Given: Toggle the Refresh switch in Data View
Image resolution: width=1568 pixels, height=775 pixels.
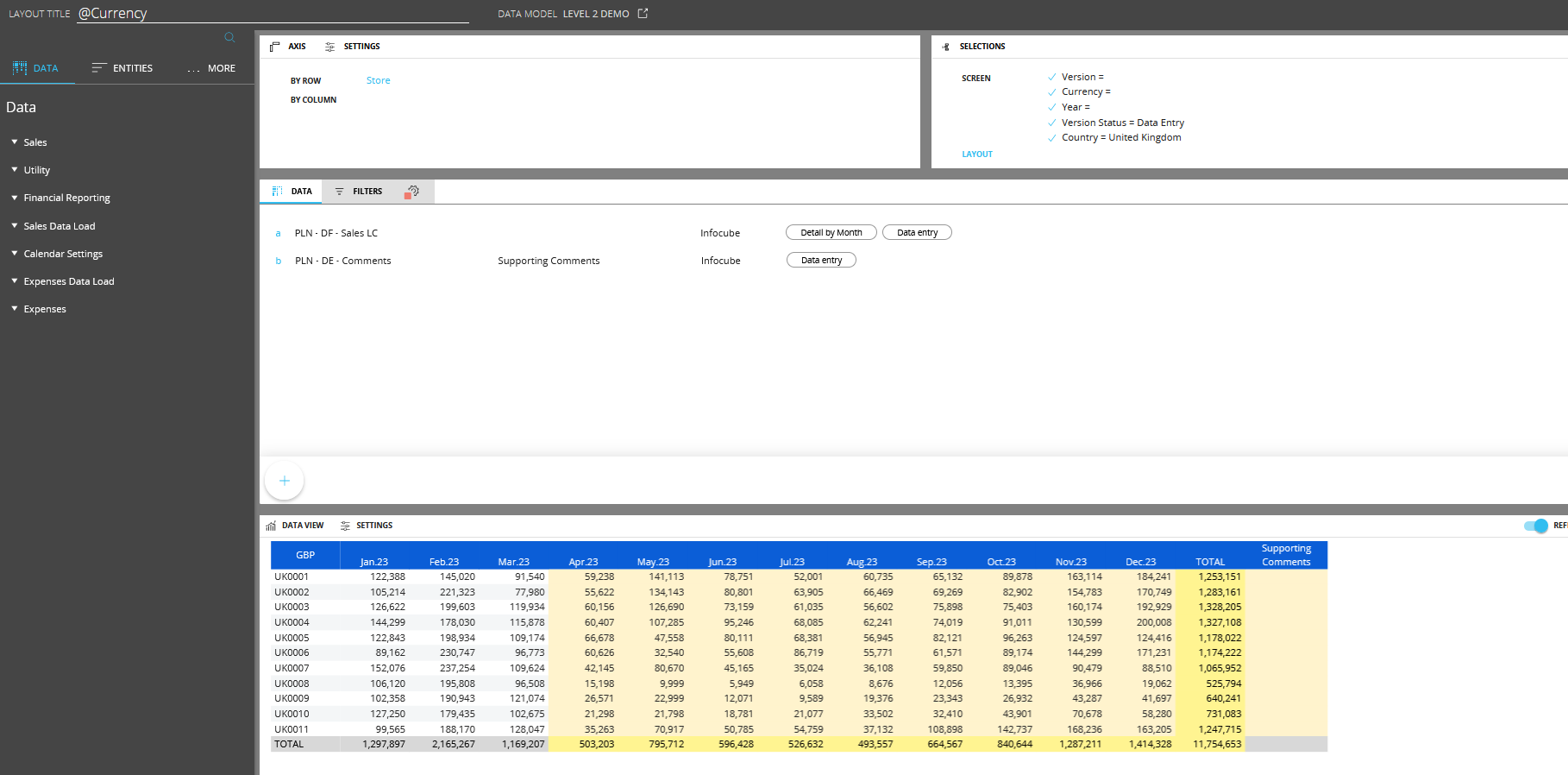Looking at the screenshot, I should click(x=1535, y=526).
